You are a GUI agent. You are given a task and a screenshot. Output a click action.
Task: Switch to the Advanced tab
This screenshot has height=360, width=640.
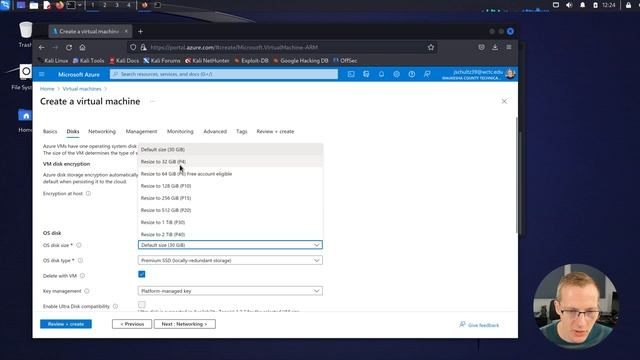coord(215,131)
